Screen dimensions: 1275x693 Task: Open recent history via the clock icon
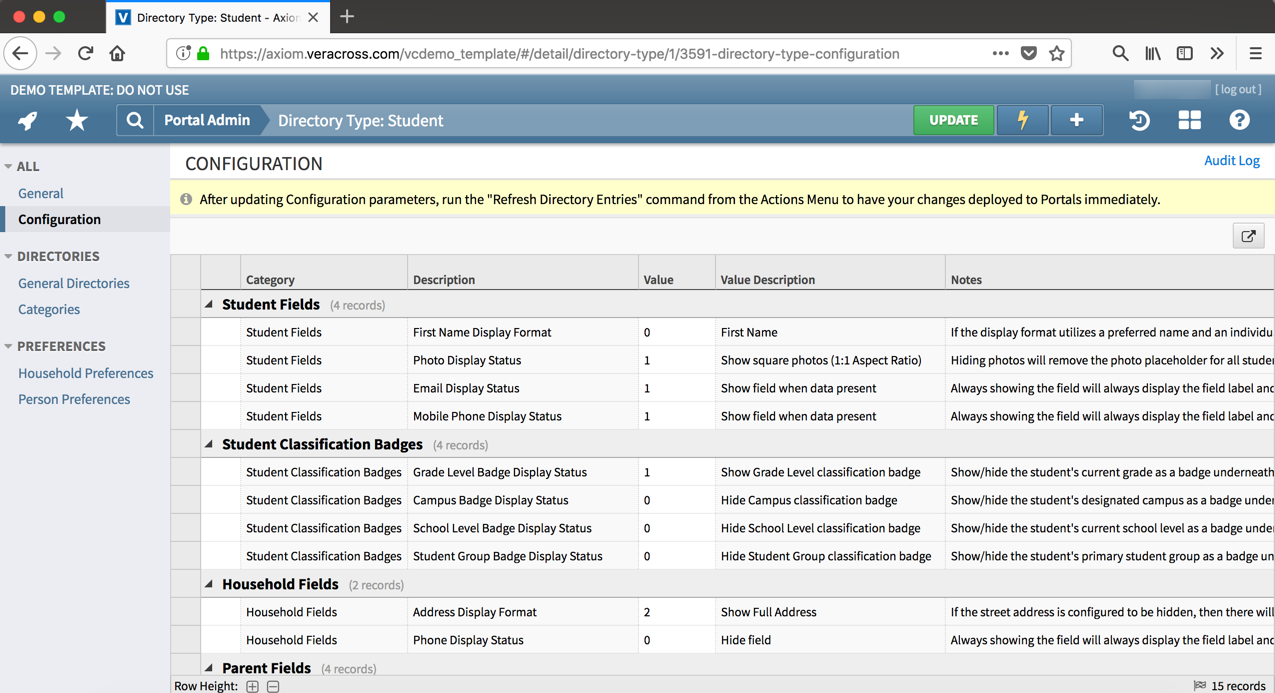point(1139,119)
